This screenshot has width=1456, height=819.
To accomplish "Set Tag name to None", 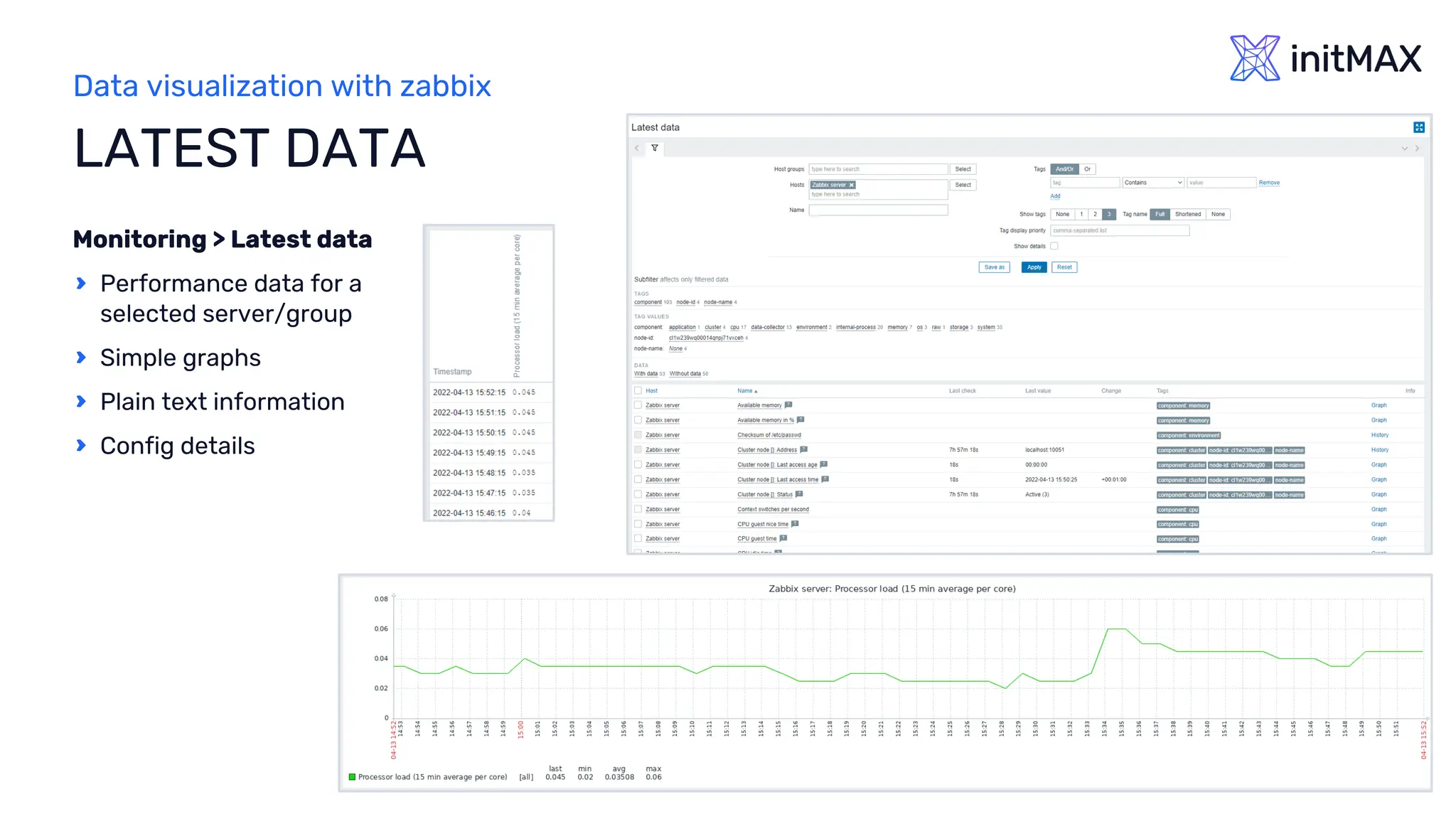I will 1218,214.
